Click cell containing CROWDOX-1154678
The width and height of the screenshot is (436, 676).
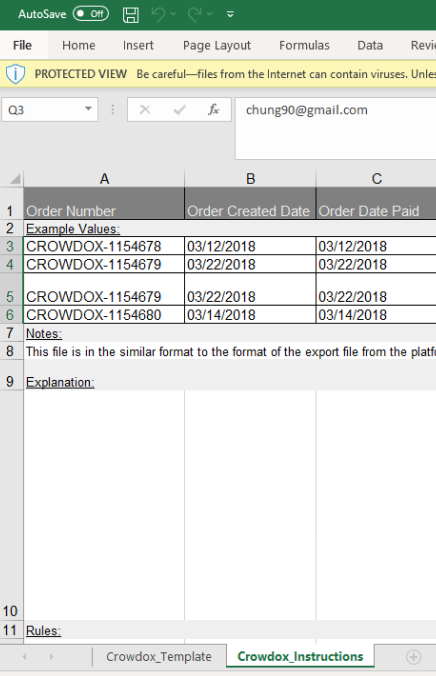(104, 246)
